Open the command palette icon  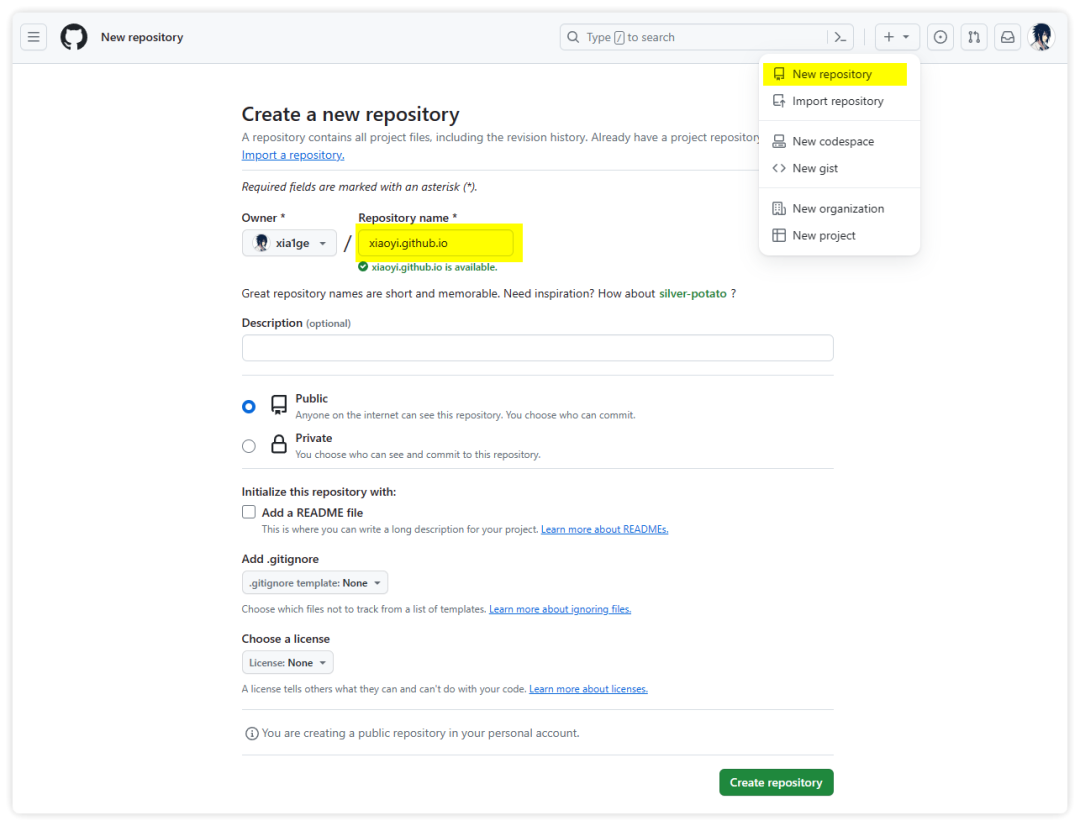pos(841,37)
